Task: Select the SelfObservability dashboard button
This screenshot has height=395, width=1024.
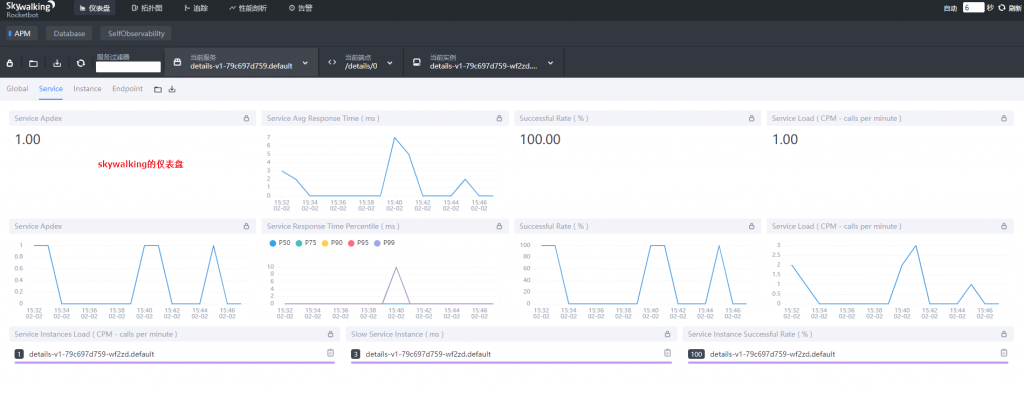Action: pos(136,33)
